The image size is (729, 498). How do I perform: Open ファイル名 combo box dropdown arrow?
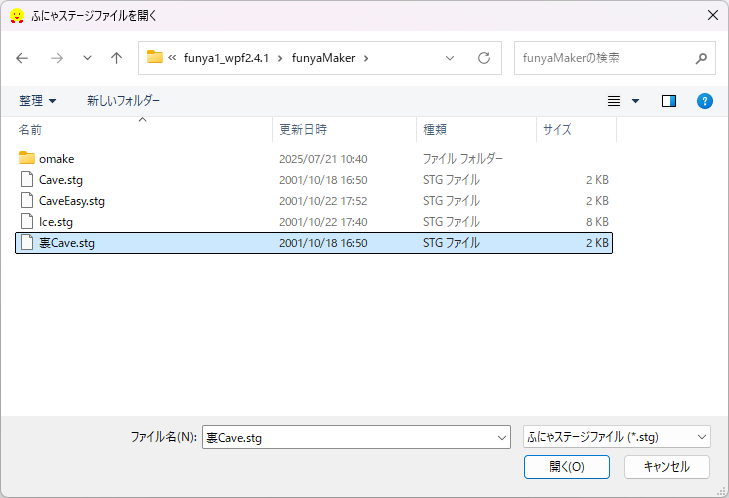click(502, 438)
